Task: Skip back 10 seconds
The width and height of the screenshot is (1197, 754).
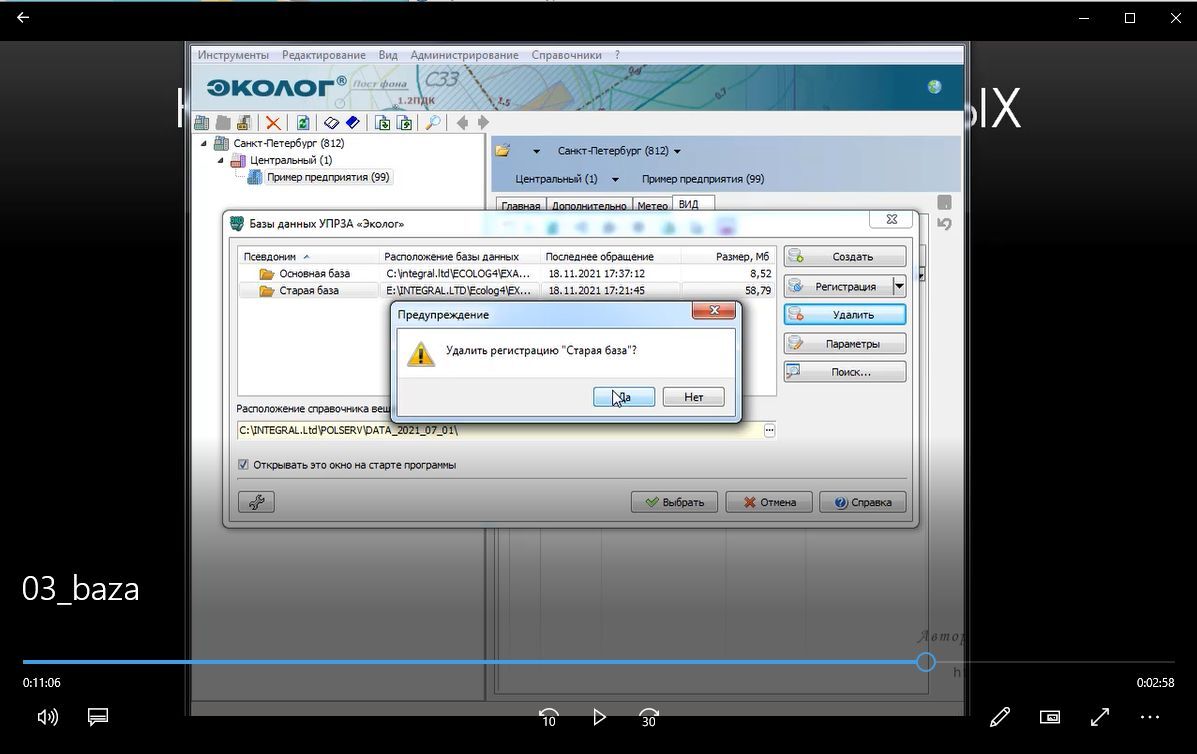Action: tap(548, 717)
